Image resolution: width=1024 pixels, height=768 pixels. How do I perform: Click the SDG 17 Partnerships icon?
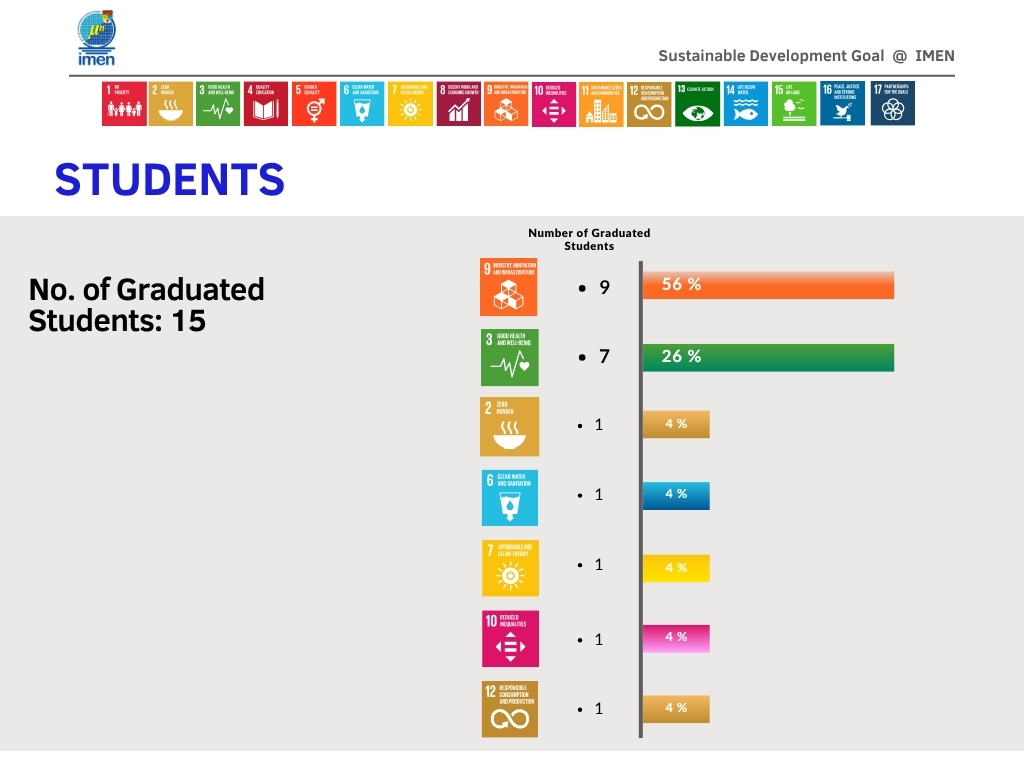click(x=892, y=103)
